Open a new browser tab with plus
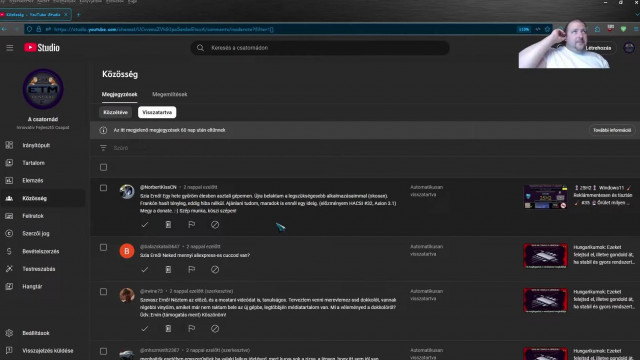 (78, 15)
